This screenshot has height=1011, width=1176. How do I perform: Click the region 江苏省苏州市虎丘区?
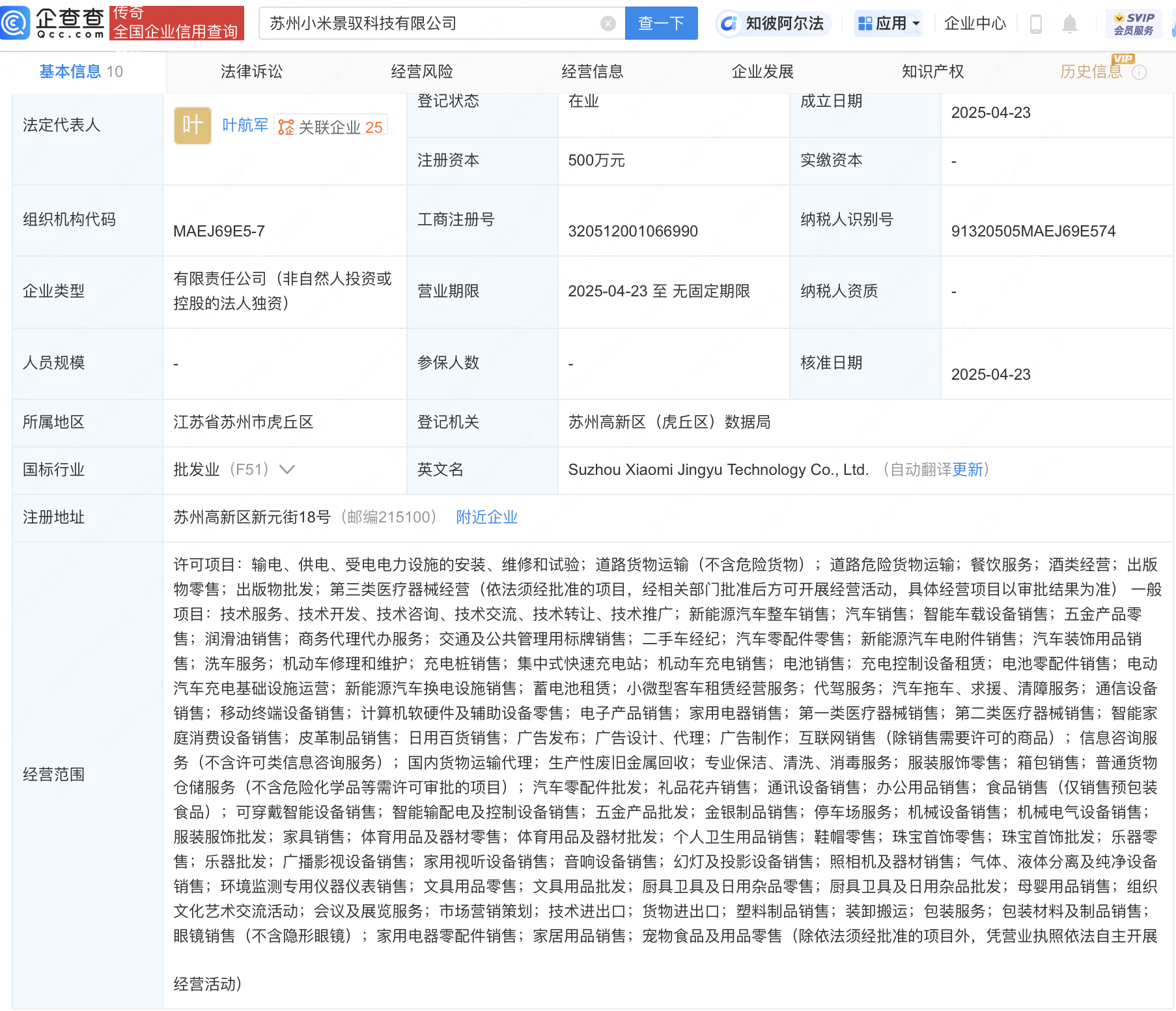click(x=244, y=422)
